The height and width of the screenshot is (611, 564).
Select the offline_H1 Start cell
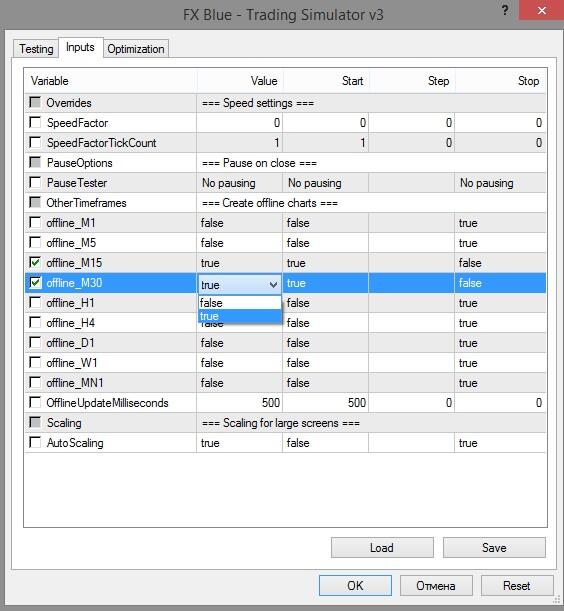(x=325, y=303)
